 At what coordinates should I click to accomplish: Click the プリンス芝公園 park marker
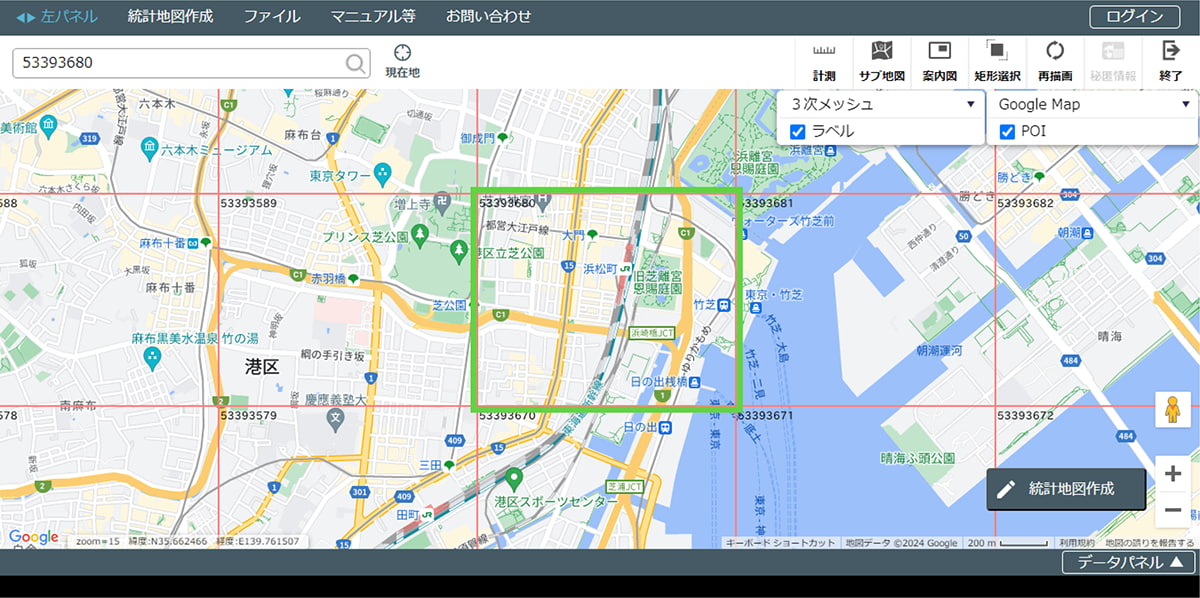[x=420, y=236]
